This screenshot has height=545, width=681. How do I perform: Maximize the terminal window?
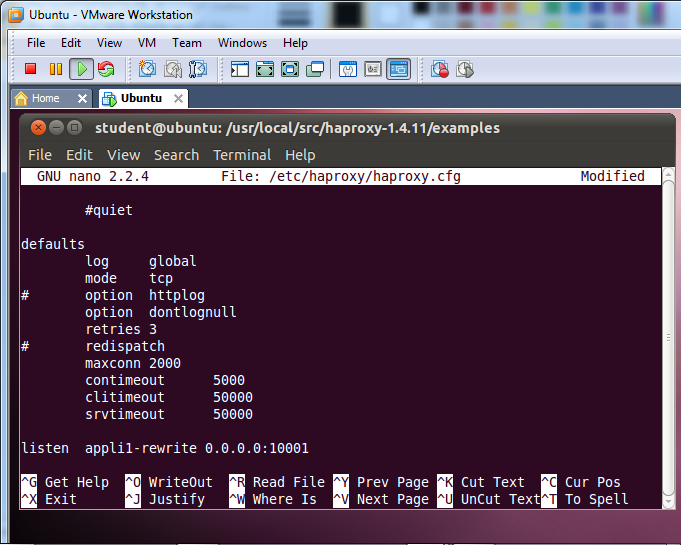75,128
